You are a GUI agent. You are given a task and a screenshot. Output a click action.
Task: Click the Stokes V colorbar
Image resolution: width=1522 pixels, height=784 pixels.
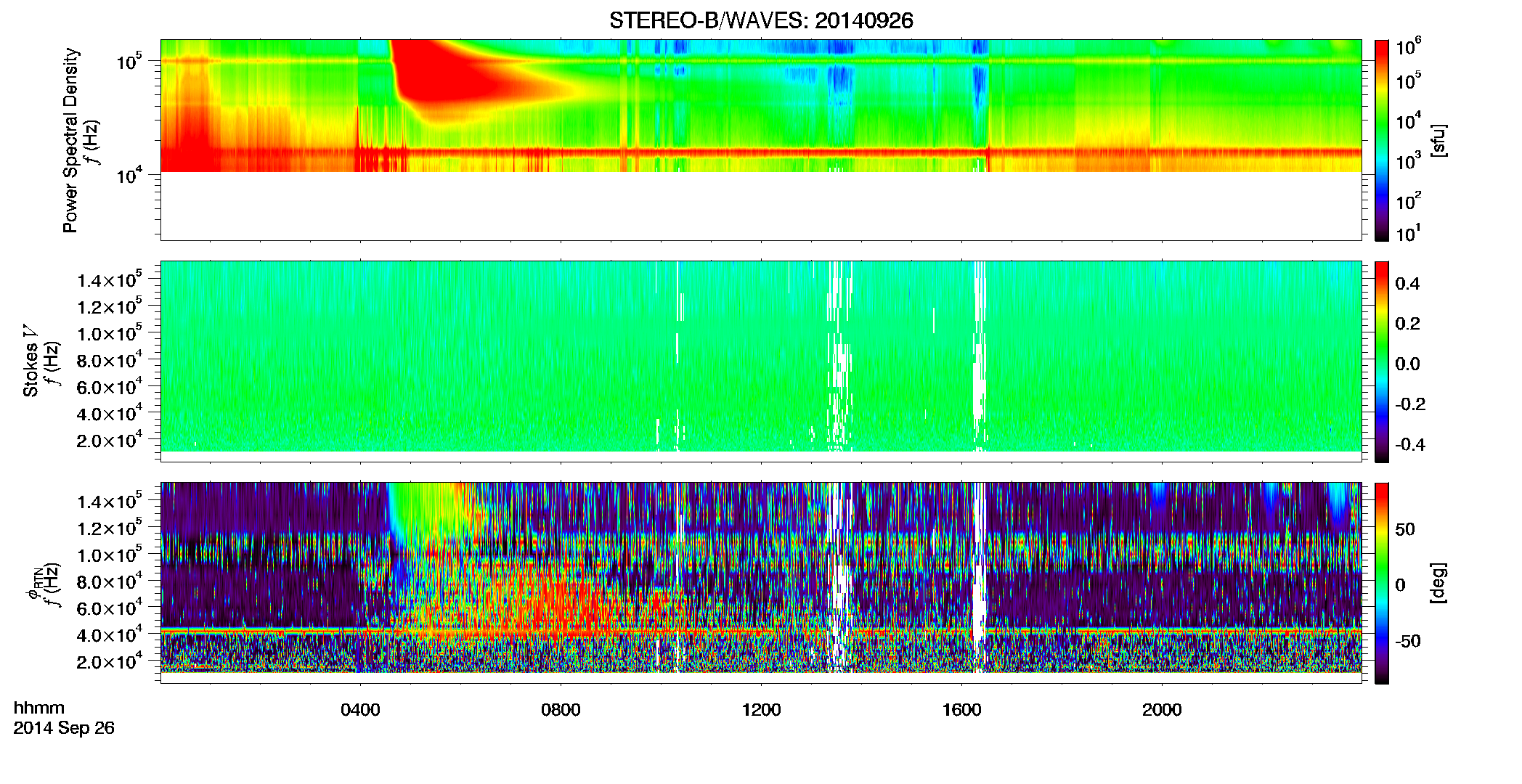pos(1382,361)
